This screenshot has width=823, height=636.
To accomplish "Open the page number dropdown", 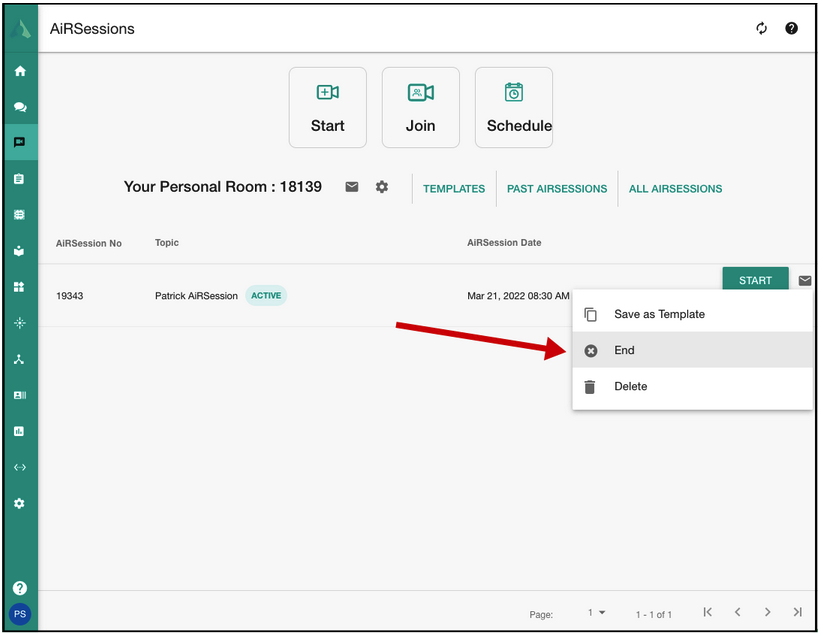I will click(596, 613).
